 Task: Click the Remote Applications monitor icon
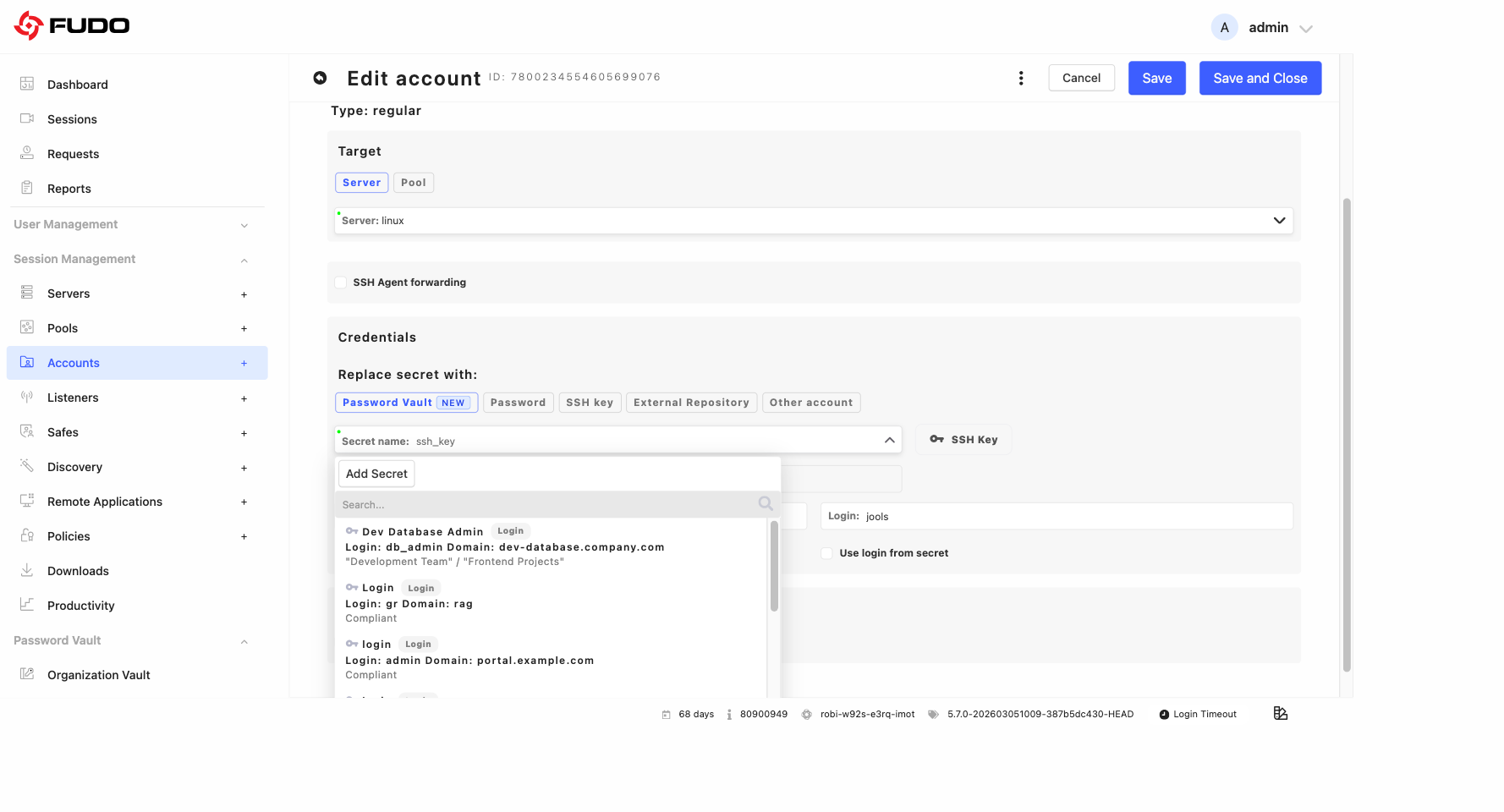tap(27, 501)
